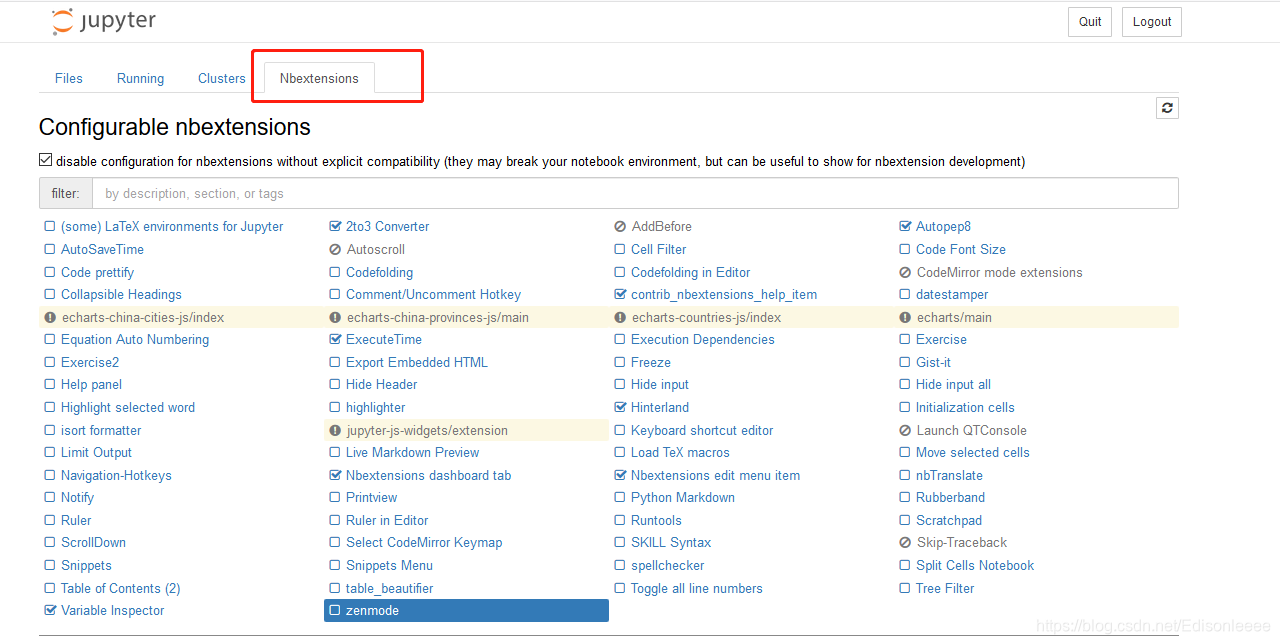Open the Tree Filter extension entry
This screenshot has width=1280, height=644.
click(x=945, y=589)
